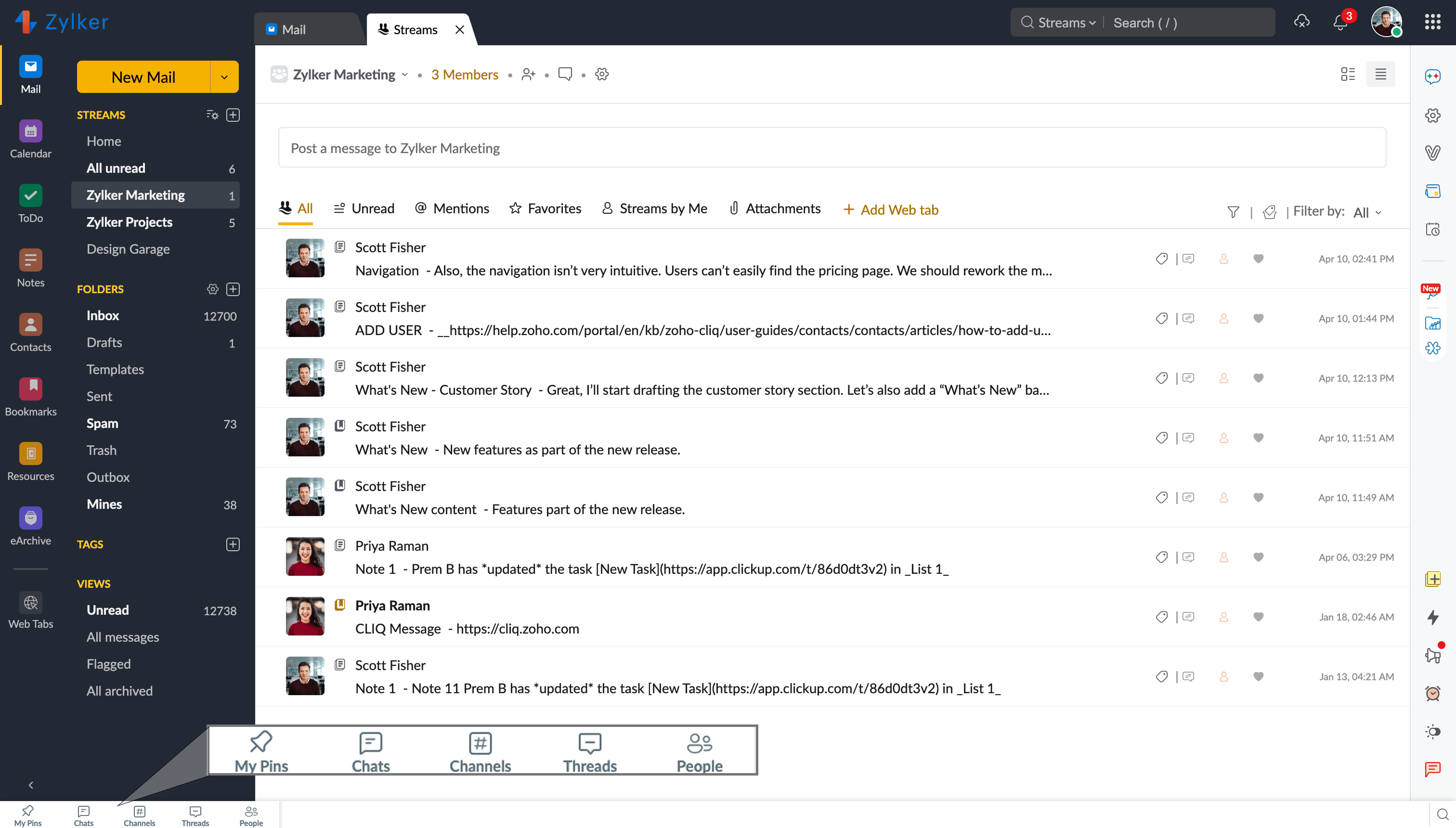Screen dimensions: 1456x828
Task: Click the add-members icon beside 3 Members
Action: click(528, 75)
